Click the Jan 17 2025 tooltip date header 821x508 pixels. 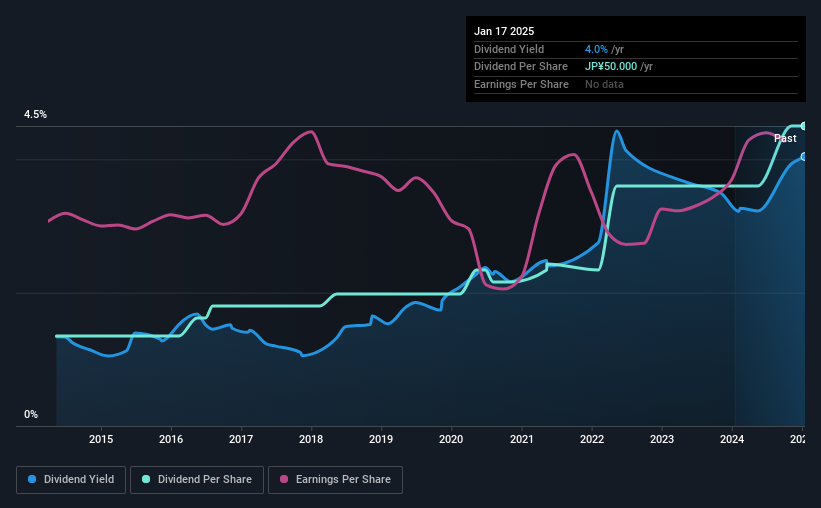[x=504, y=31]
